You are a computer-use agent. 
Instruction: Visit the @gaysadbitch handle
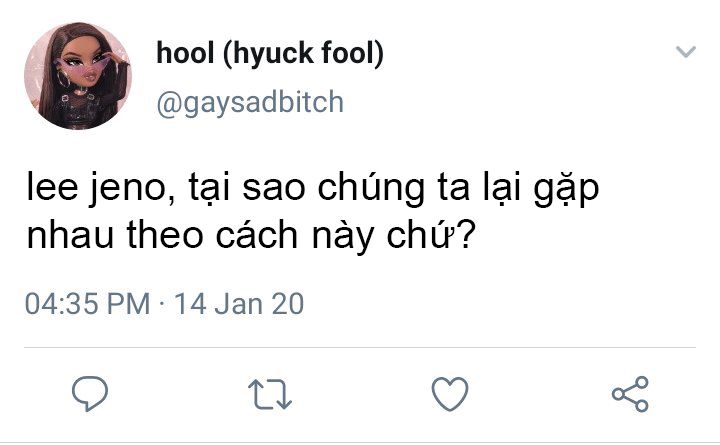(x=250, y=102)
